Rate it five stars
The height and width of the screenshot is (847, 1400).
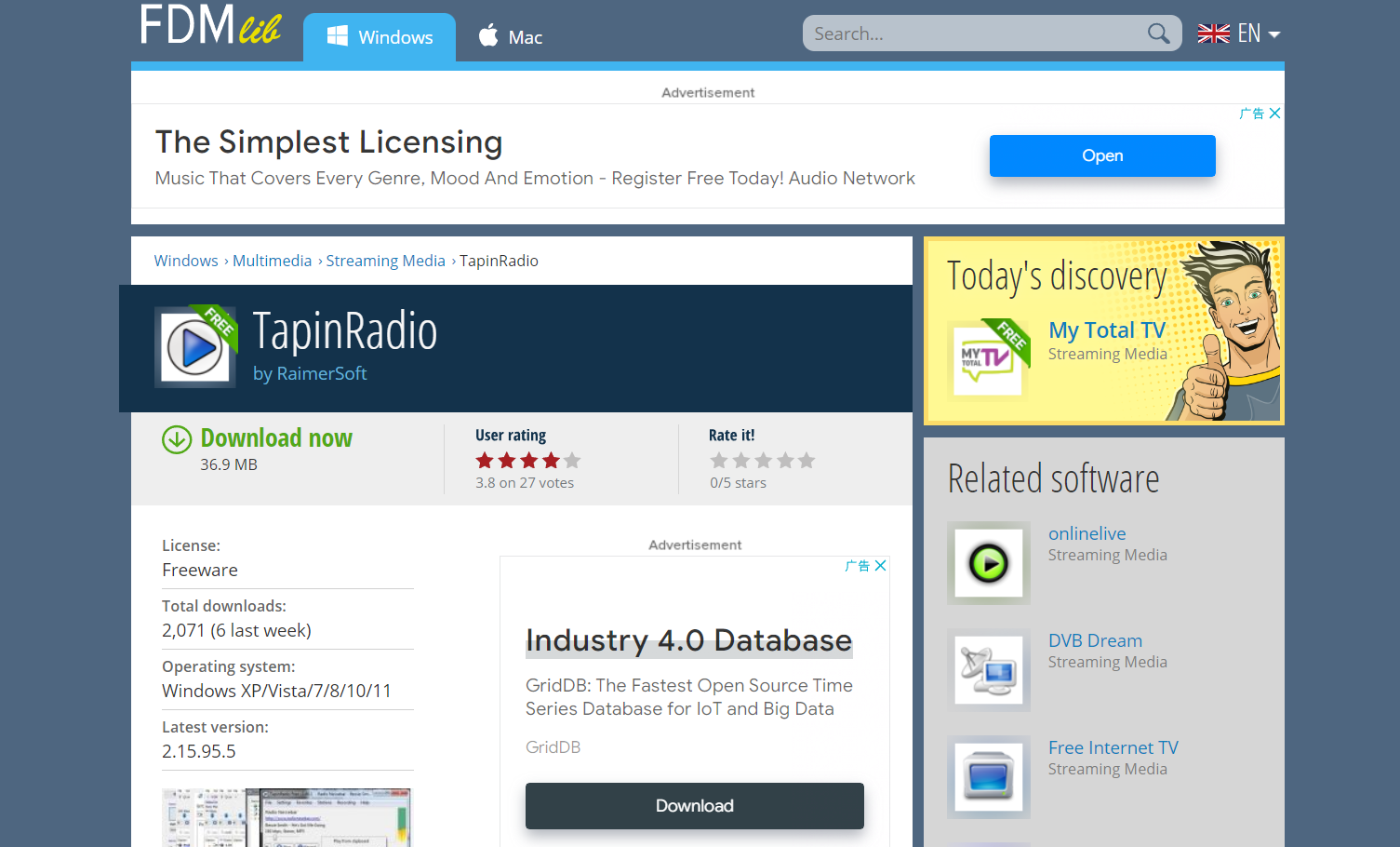click(x=807, y=460)
